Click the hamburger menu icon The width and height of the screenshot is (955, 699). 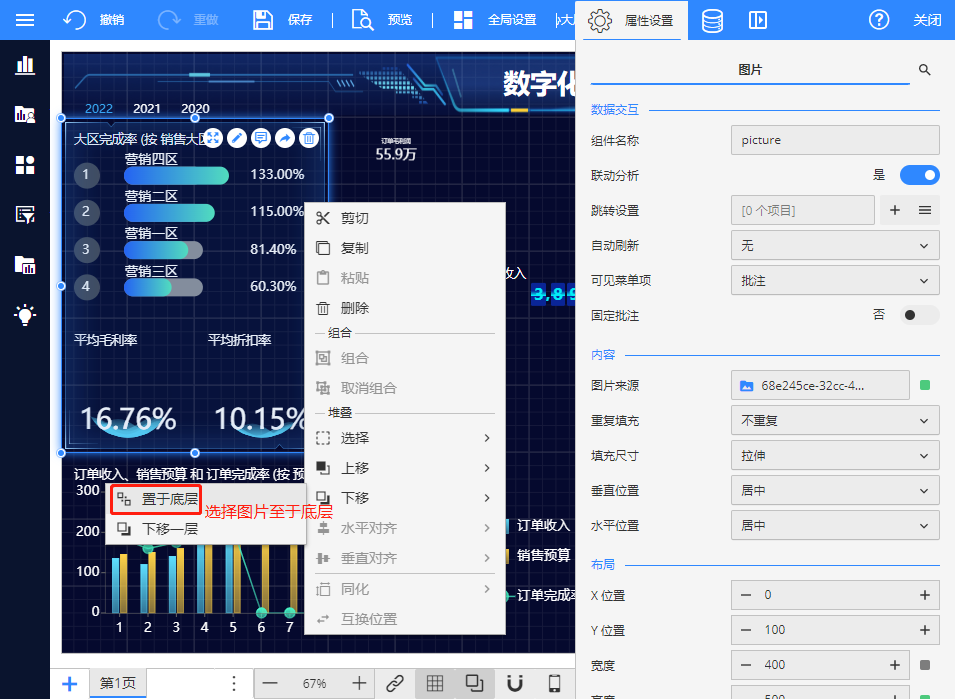pos(25,20)
